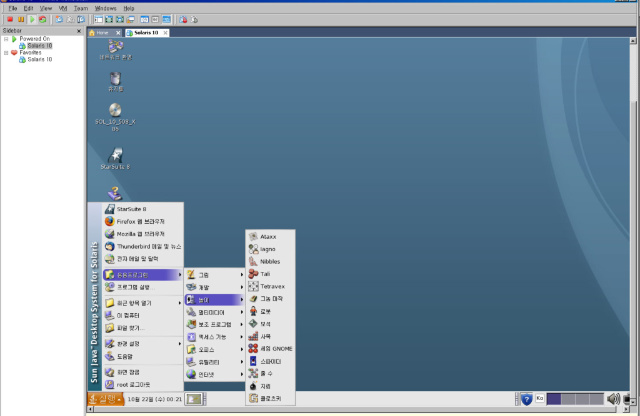The image size is (640, 416).
Task: Expand the 개발 submenu
Action: (x=215, y=287)
